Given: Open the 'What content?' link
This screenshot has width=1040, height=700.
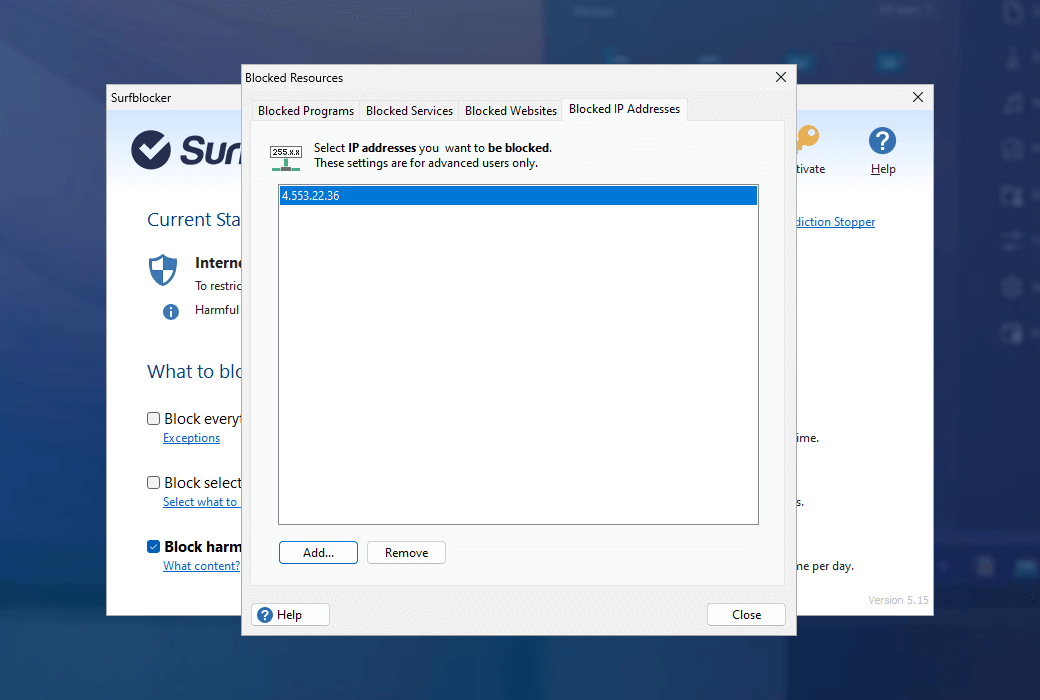Looking at the screenshot, I should coord(202,566).
